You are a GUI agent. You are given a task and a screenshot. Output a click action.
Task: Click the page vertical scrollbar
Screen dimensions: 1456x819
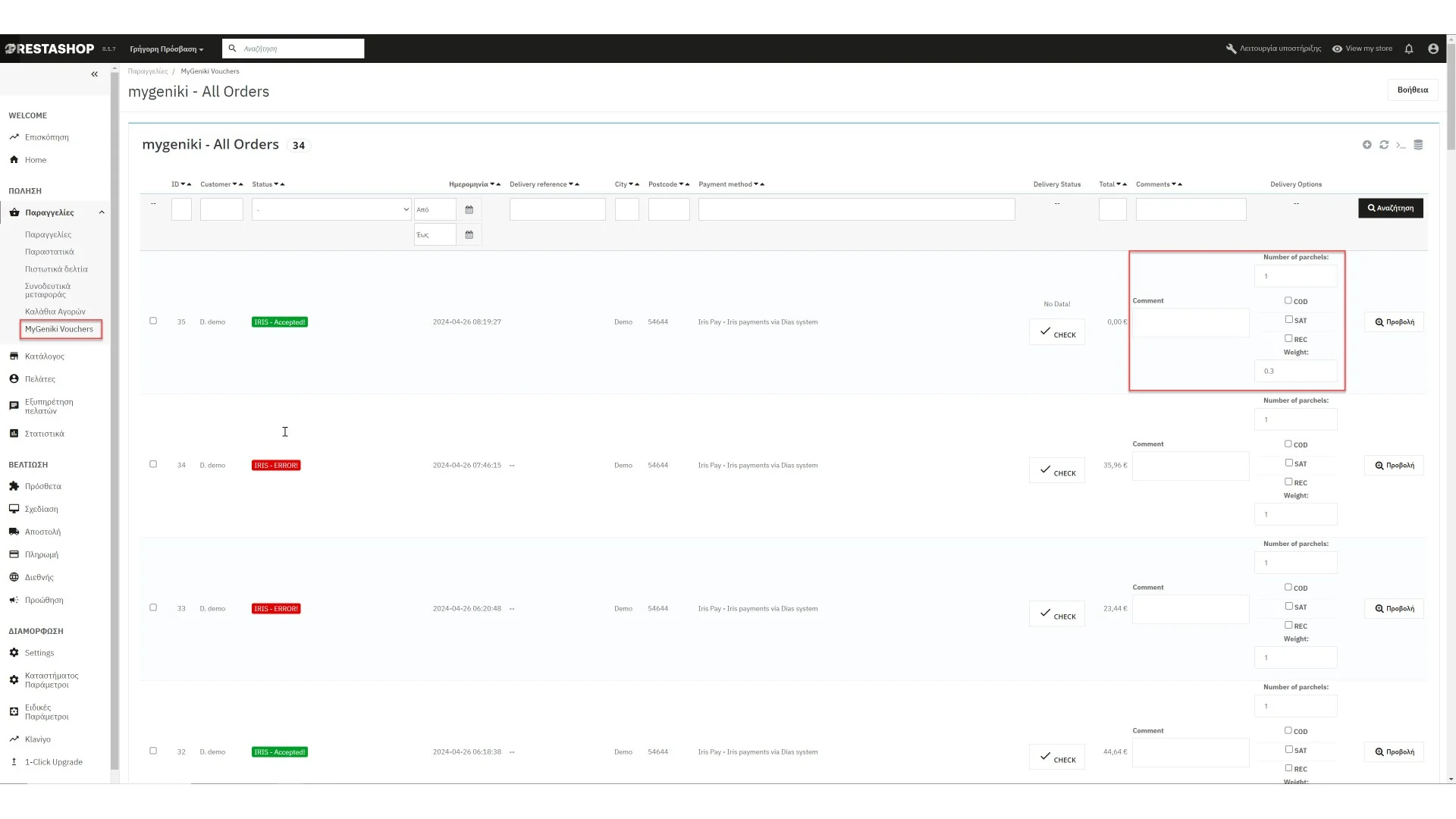(1451, 106)
